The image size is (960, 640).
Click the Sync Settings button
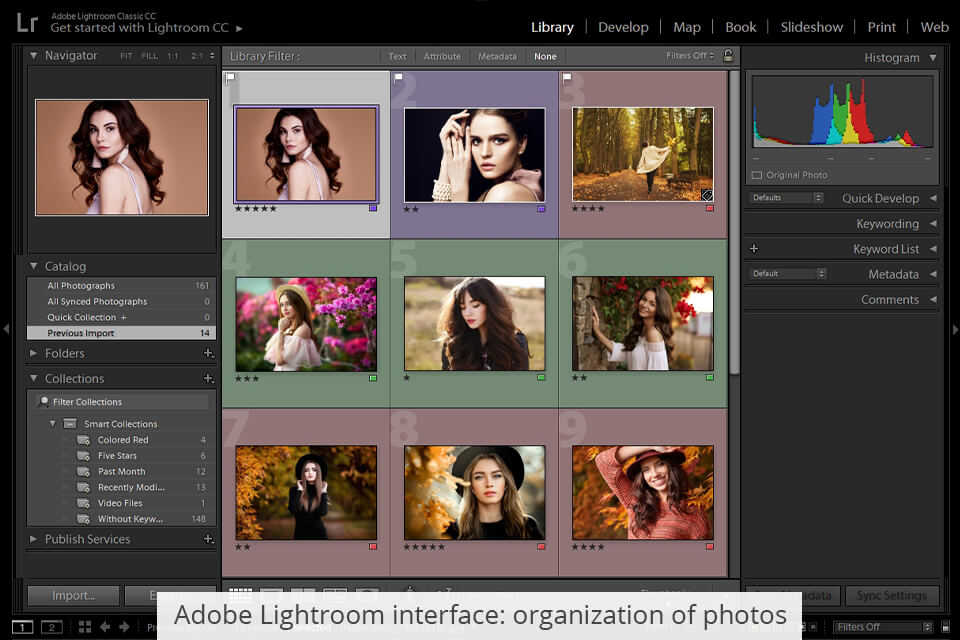tap(892, 595)
